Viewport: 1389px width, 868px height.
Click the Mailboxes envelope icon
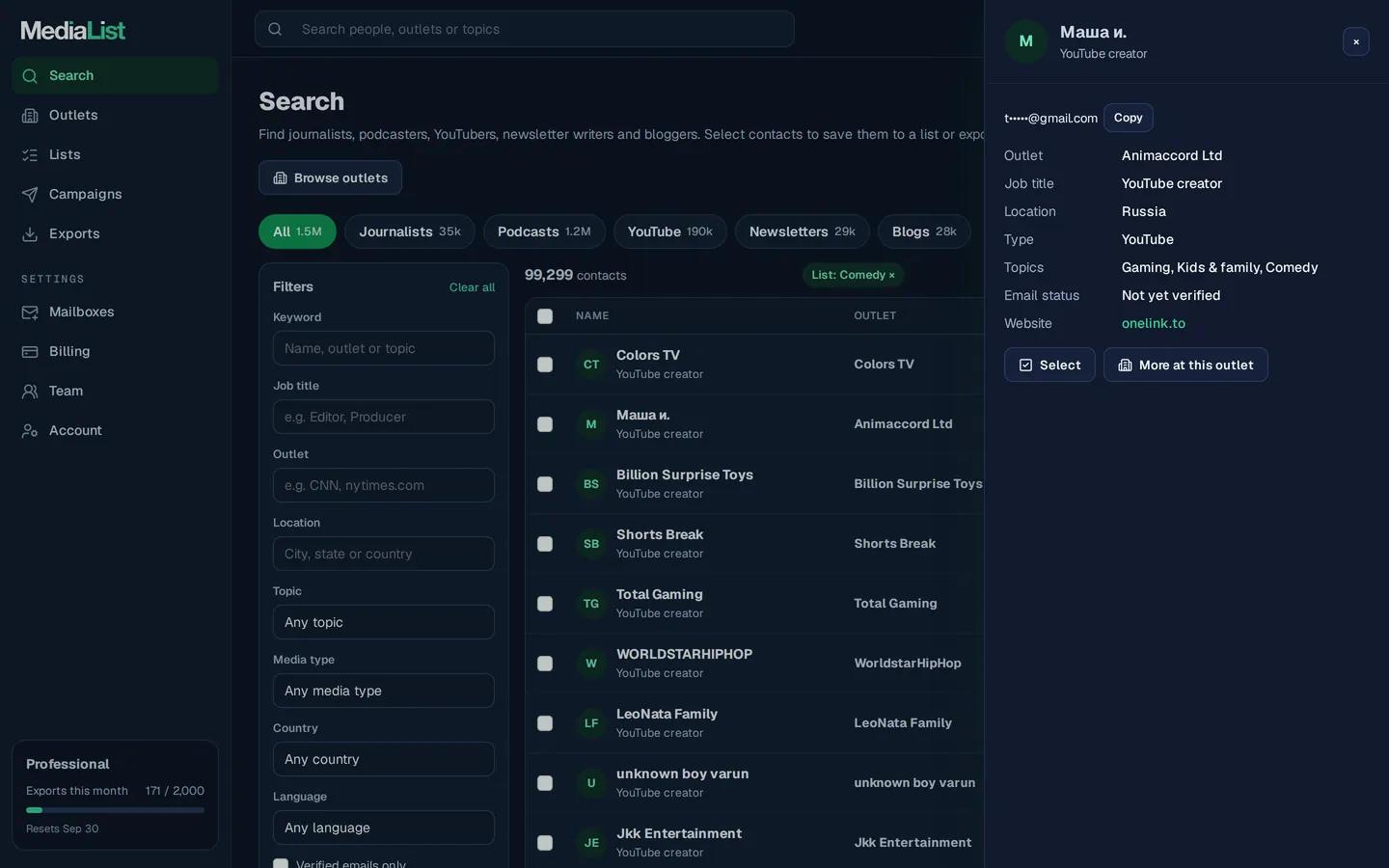pos(30,312)
